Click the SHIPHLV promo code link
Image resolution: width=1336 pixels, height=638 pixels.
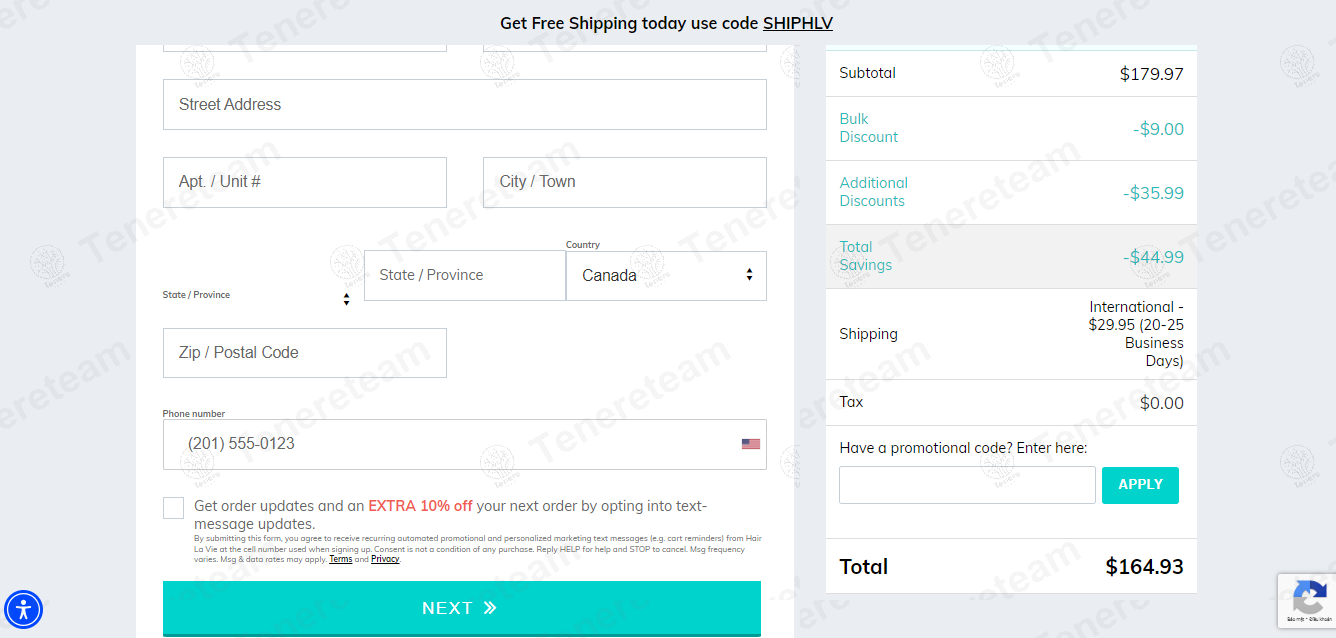pyautogui.click(x=798, y=23)
